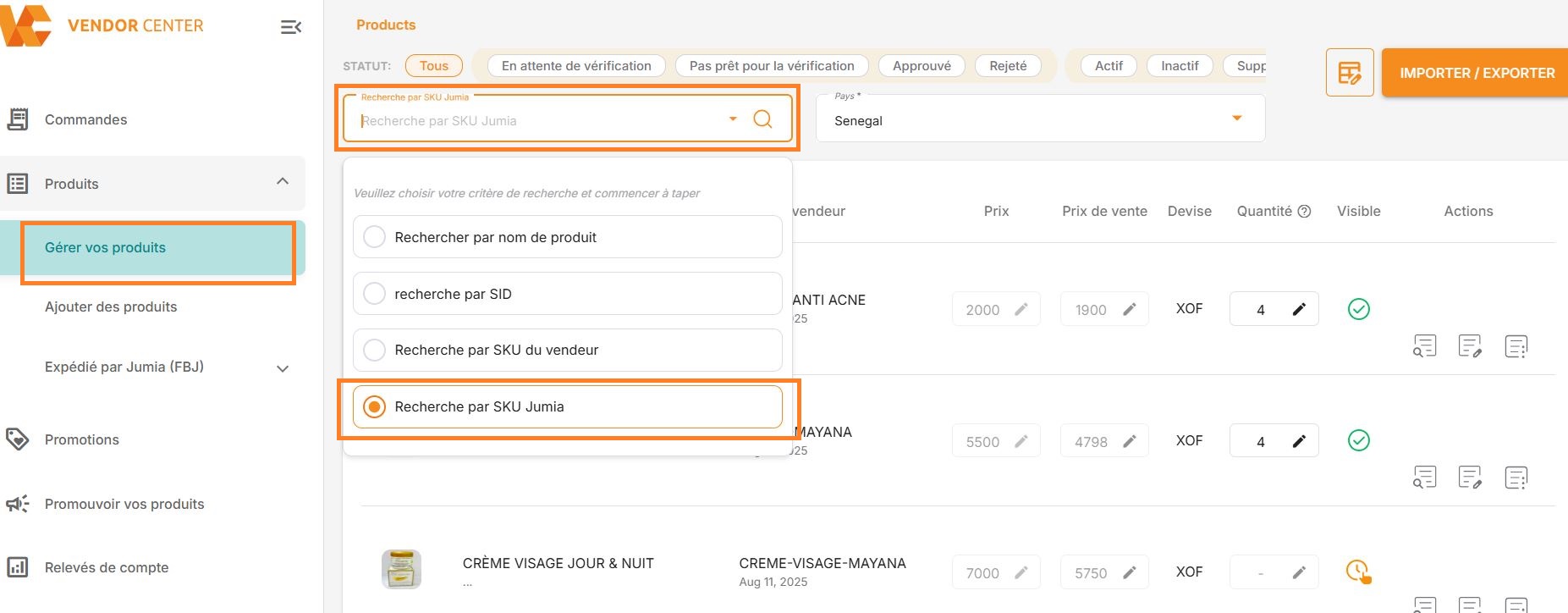Open the search criteria dropdown arrow
This screenshot has width=1568, height=613.
tap(733, 119)
